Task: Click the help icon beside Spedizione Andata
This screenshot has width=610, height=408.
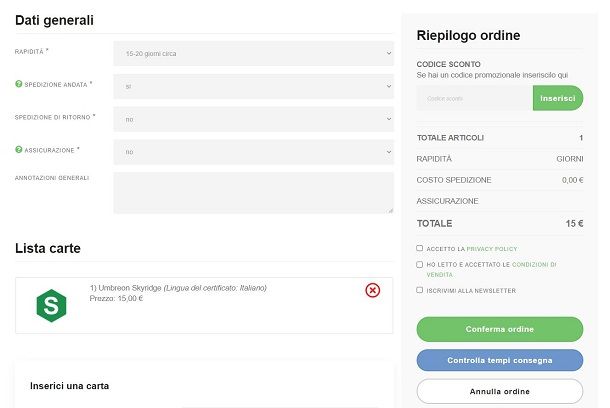Action: click(x=18, y=84)
